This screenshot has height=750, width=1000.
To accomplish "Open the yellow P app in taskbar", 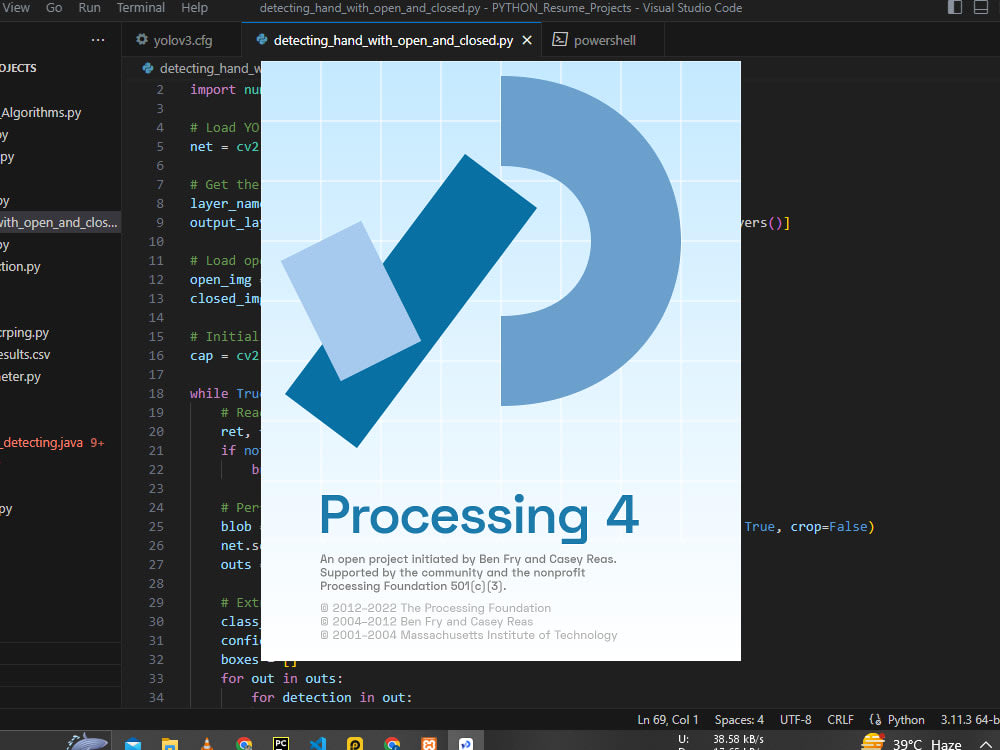I will coord(355,744).
